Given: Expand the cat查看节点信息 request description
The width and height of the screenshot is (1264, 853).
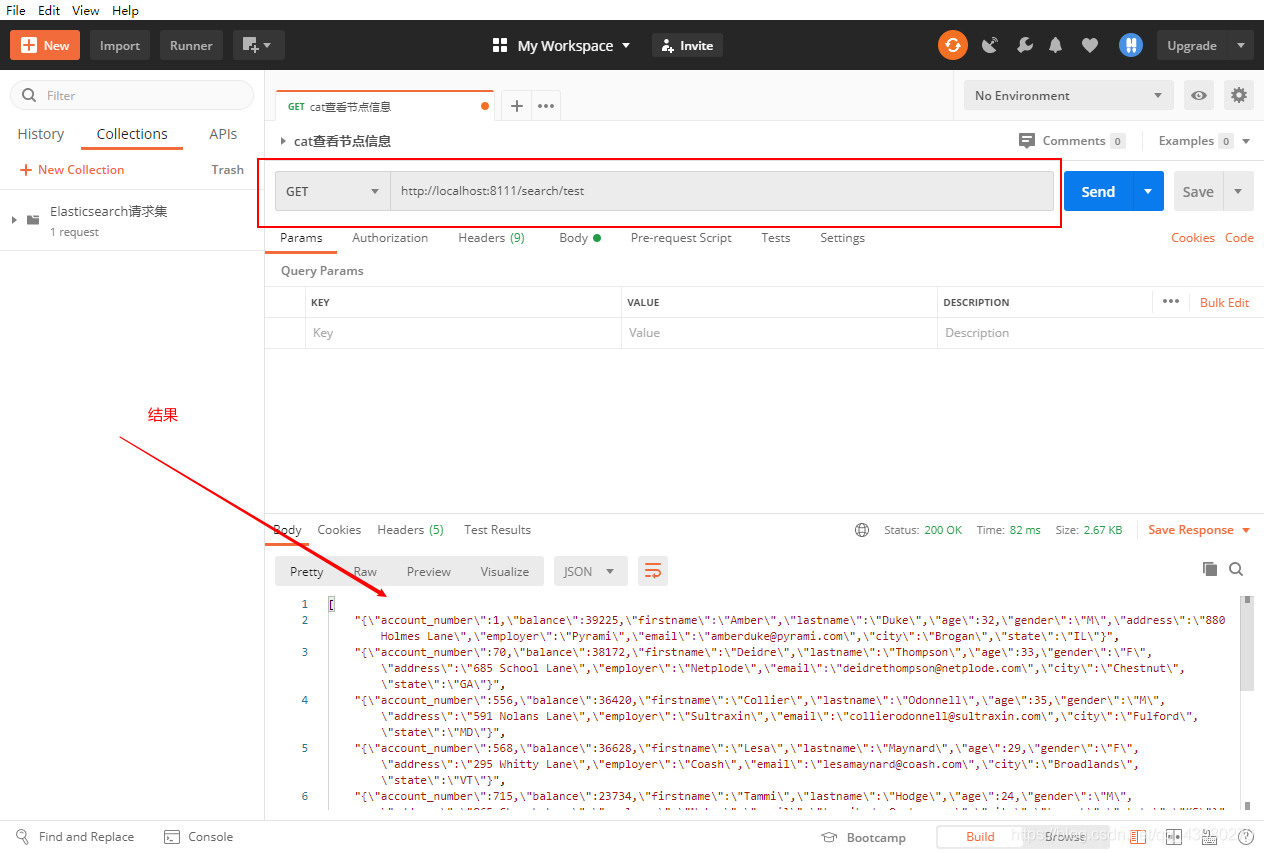Looking at the screenshot, I should pyautogui.click(x=283, y=142).
